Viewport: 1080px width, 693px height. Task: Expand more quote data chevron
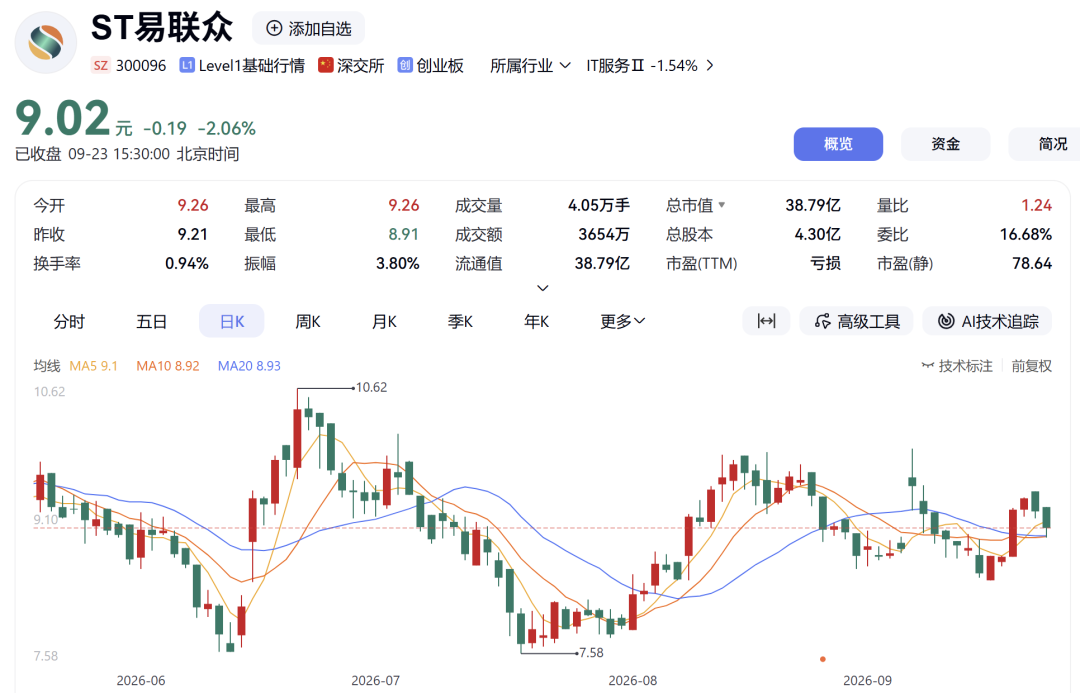(543, 288)
